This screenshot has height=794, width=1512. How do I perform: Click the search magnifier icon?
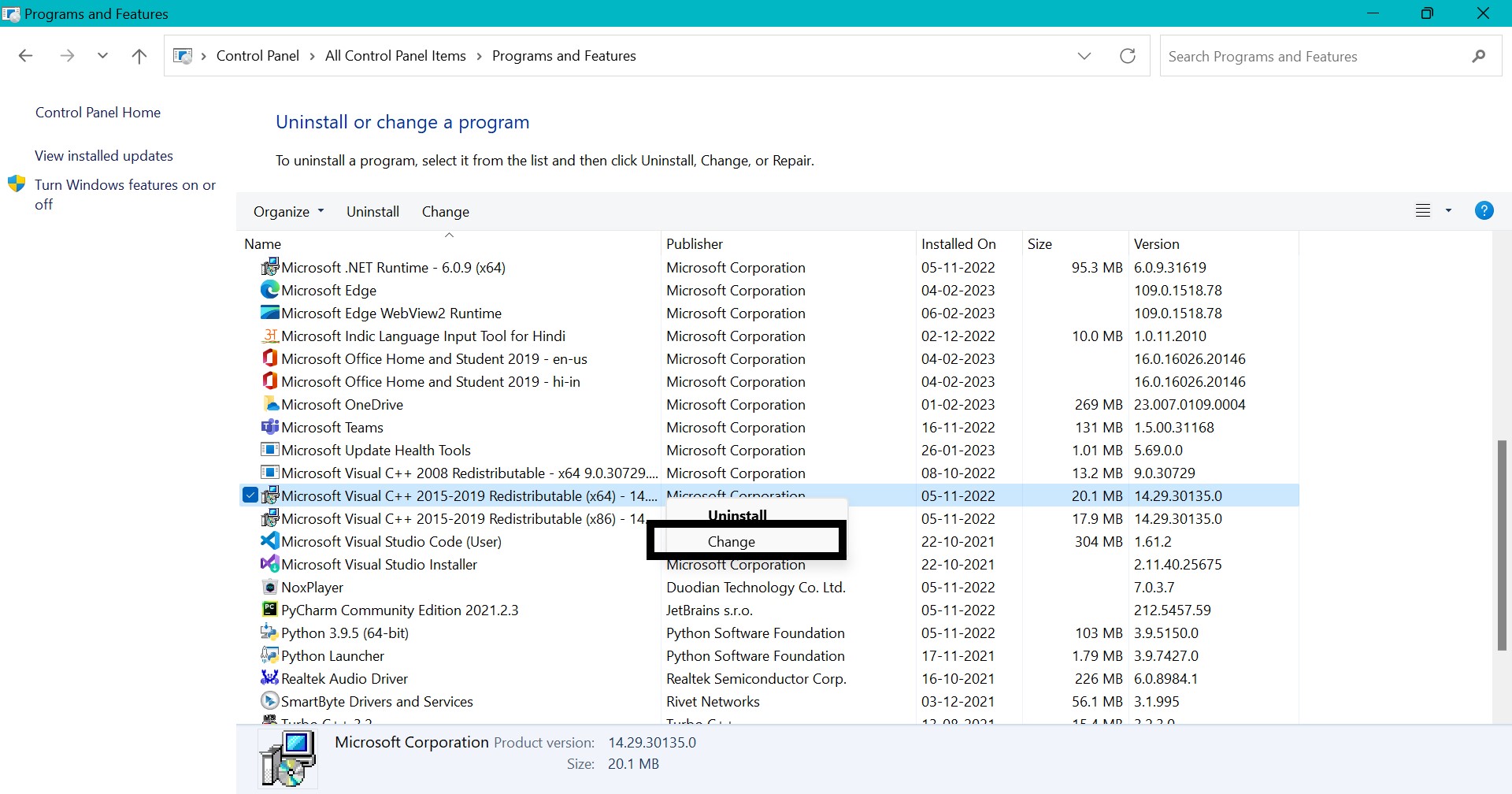pyautogui.click(x=1478, y=56)
